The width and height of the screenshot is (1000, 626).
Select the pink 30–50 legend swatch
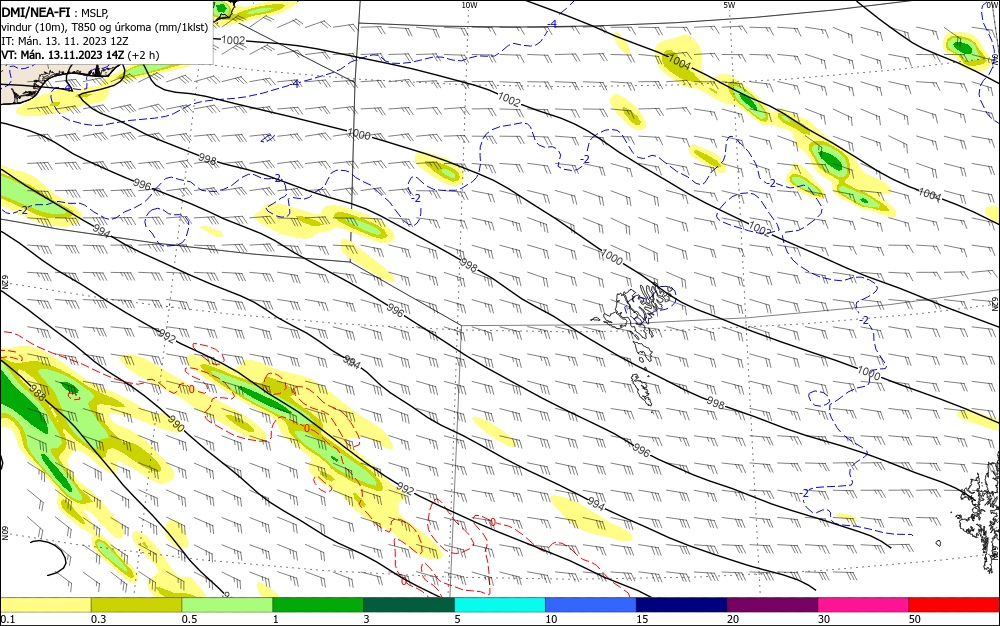point(864,605)
